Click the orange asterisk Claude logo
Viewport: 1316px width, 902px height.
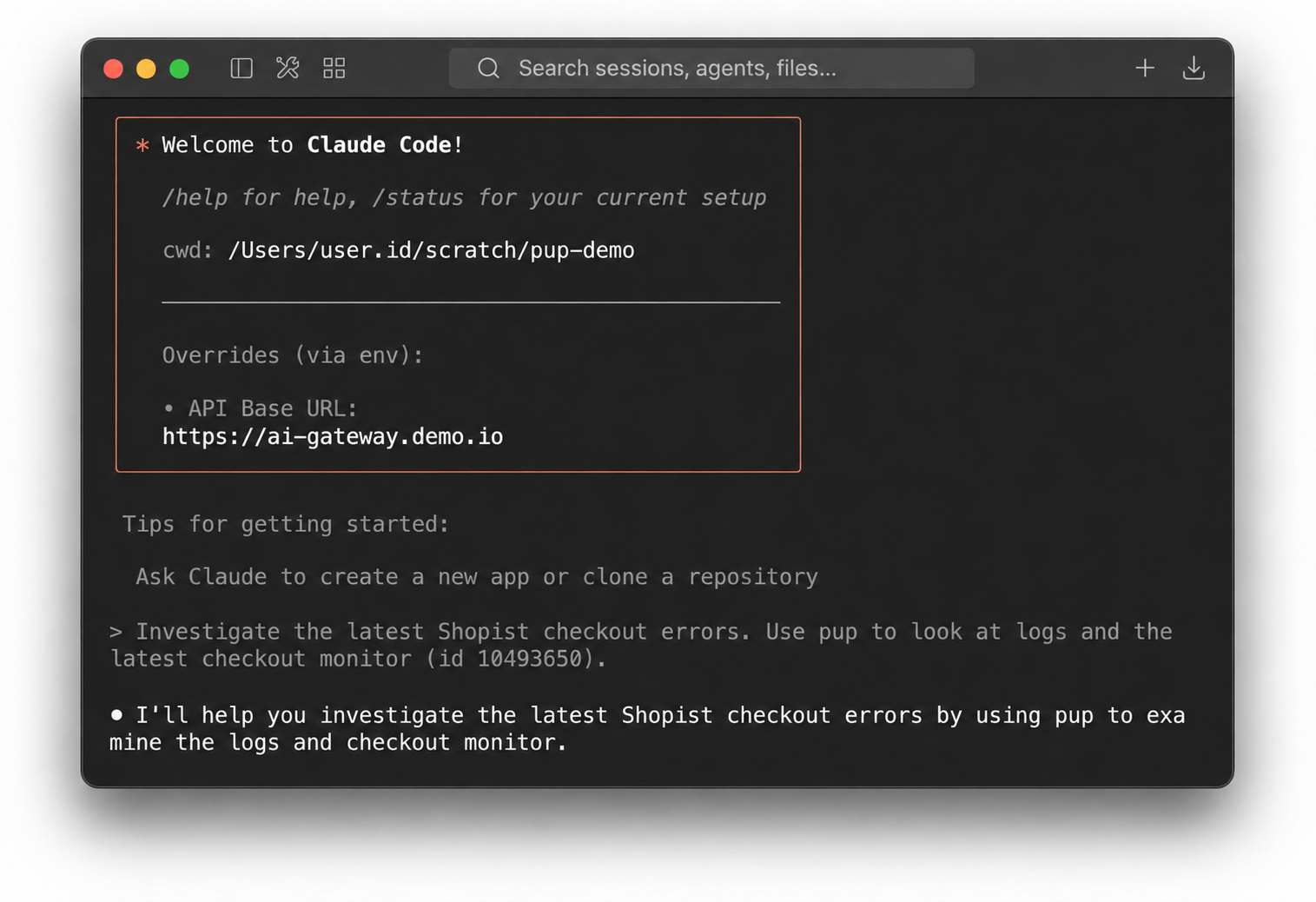click(x=142, y=145)
